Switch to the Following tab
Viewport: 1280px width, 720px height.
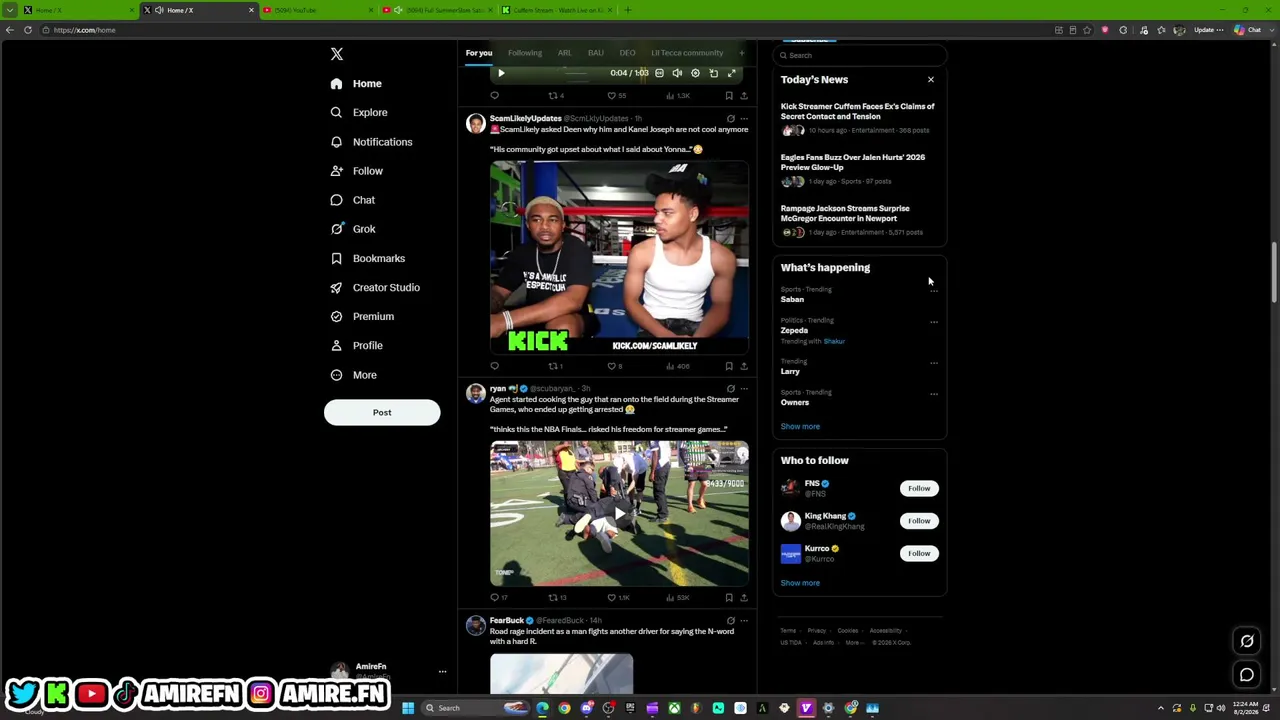[525, 53]
